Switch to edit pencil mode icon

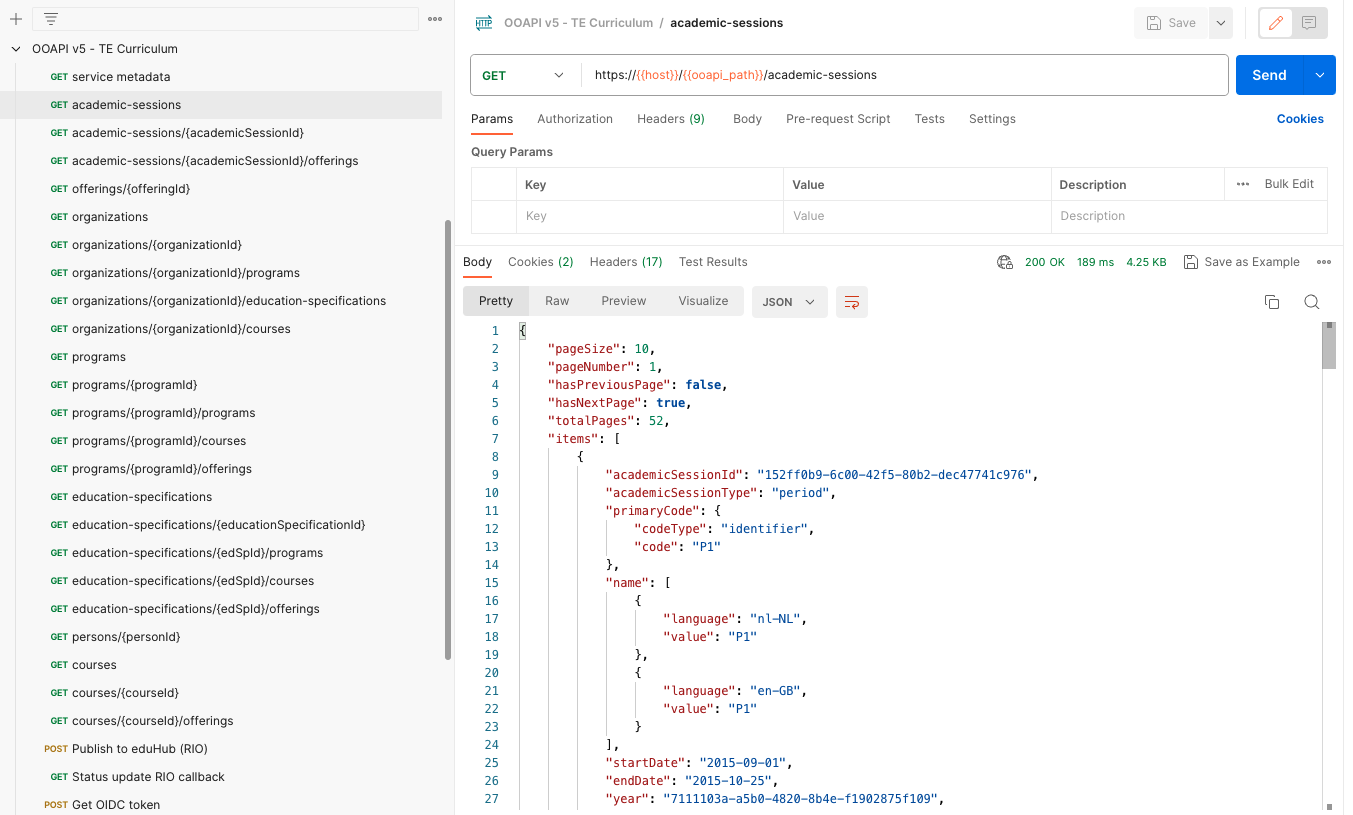click(x=1275, y=23)
